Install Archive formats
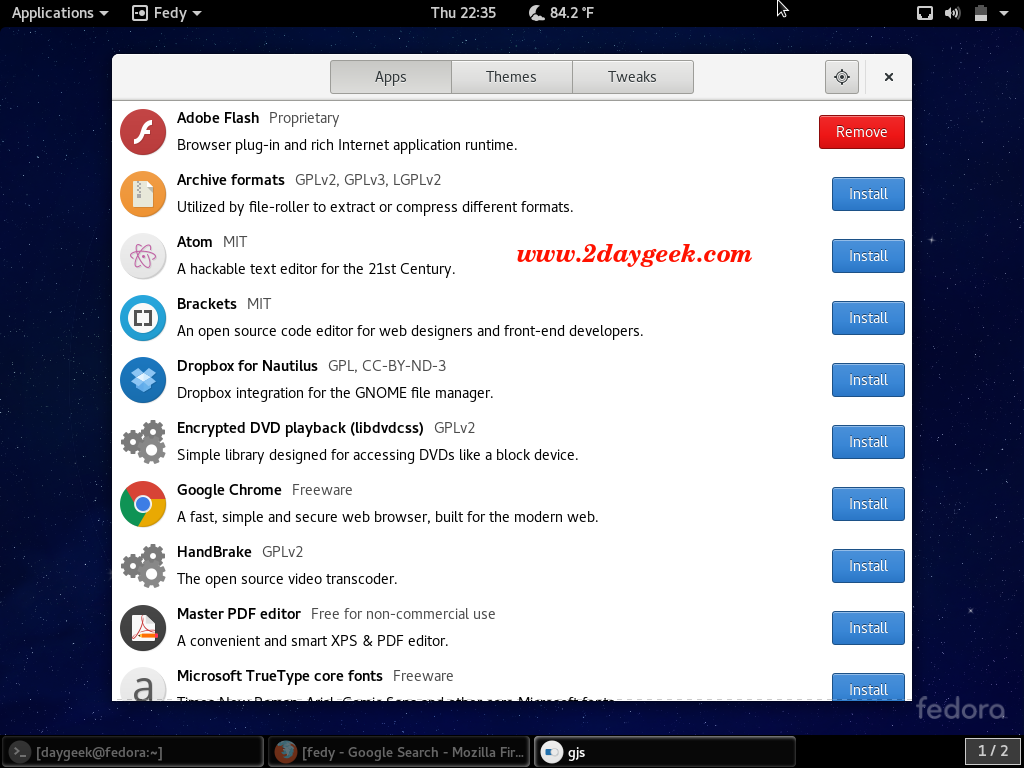Viewport: 1024px width, 768px height. (868, 194)
